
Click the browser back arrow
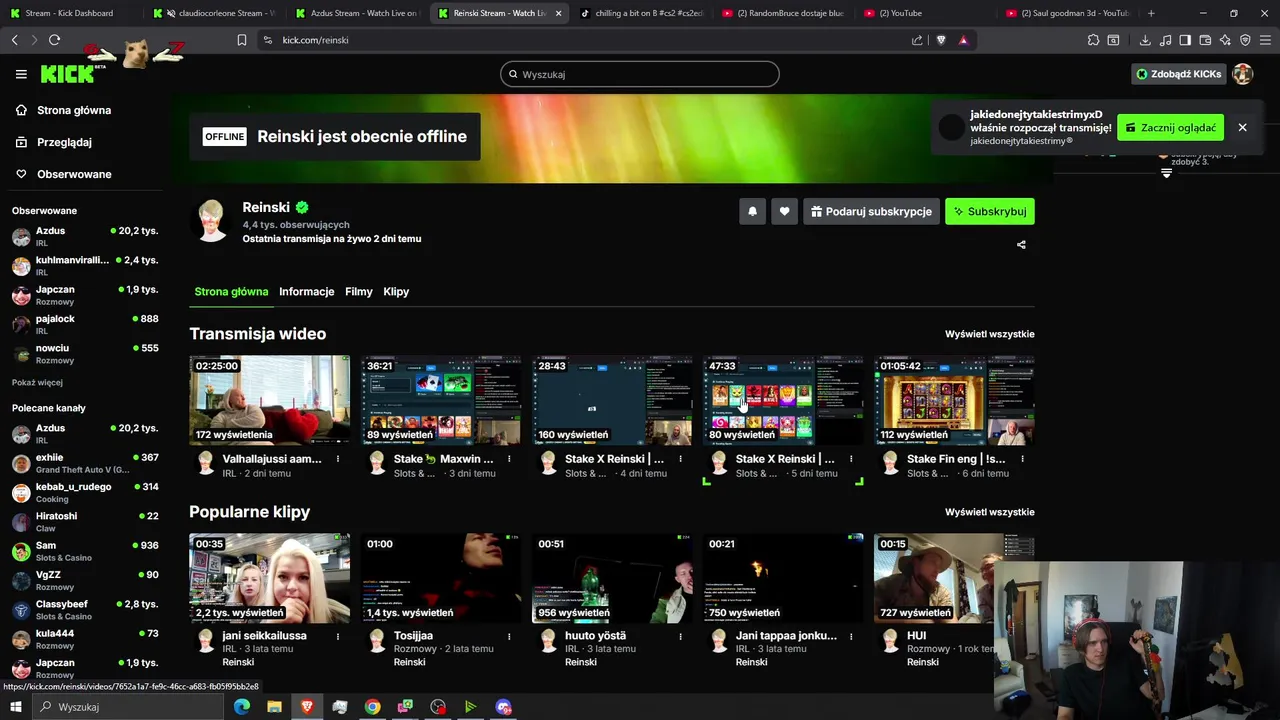[14, 40]
